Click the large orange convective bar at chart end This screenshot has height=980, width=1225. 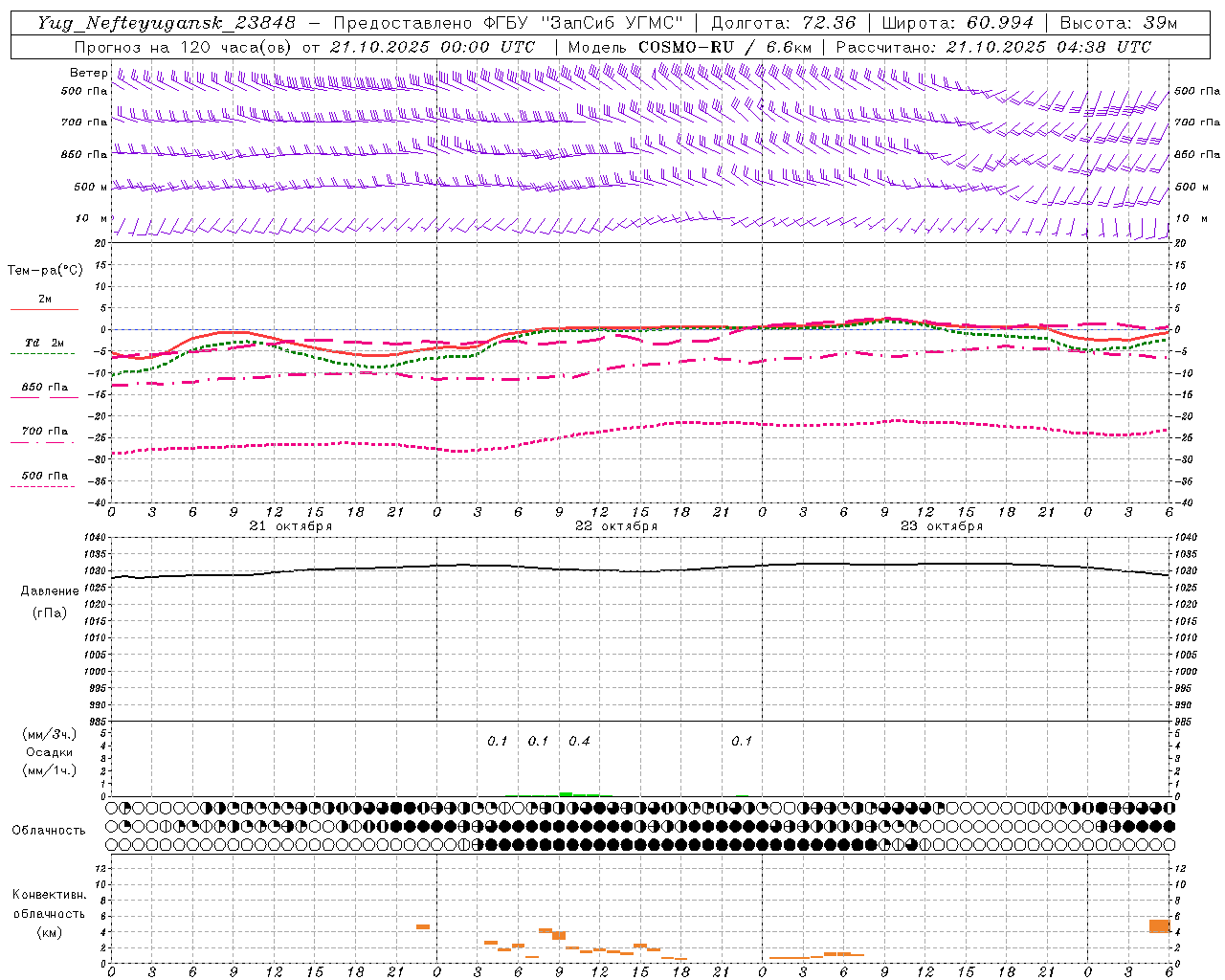point(1159,926)
